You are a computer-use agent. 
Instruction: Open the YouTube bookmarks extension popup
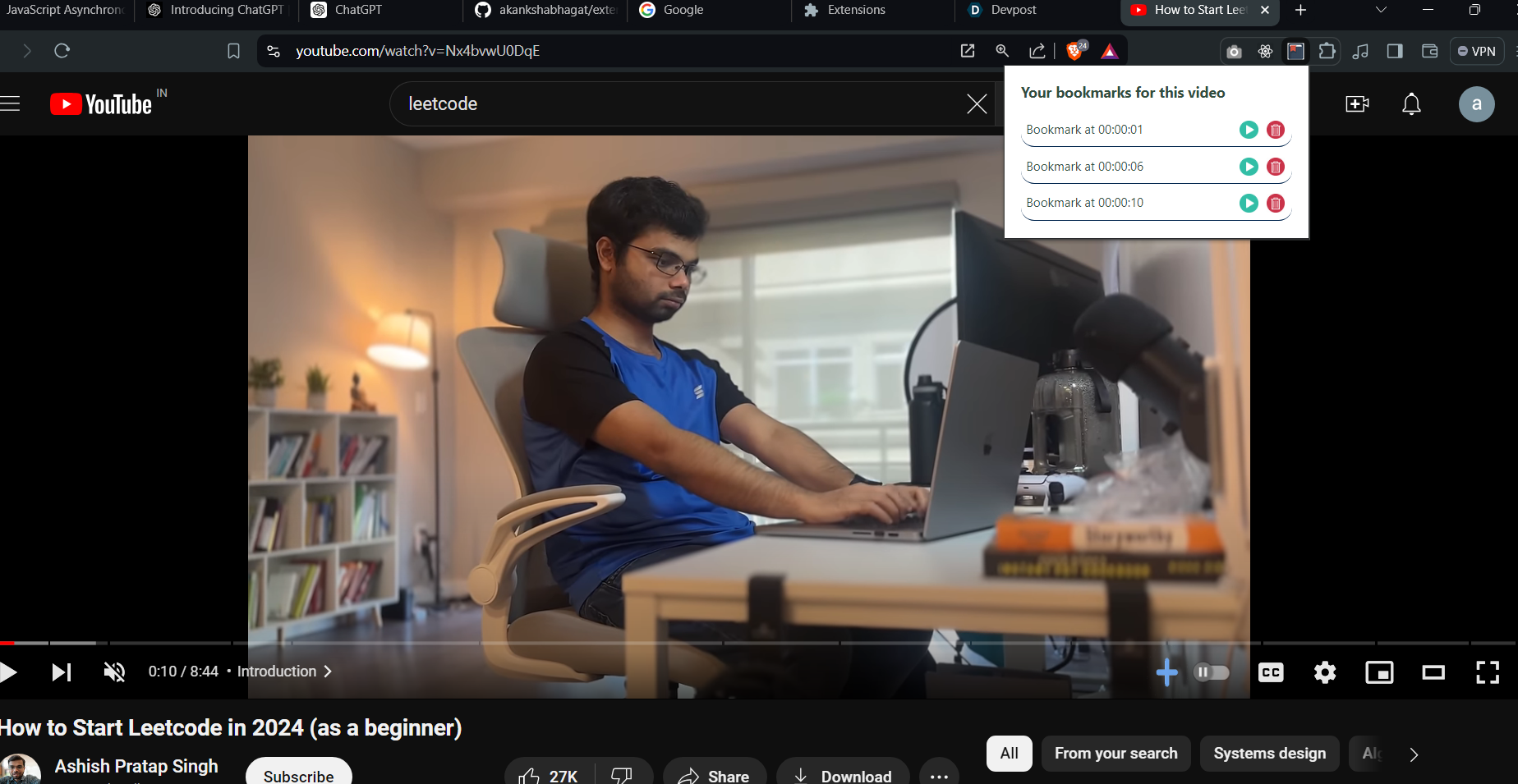pyautogui.click(x=1295, y=51)
